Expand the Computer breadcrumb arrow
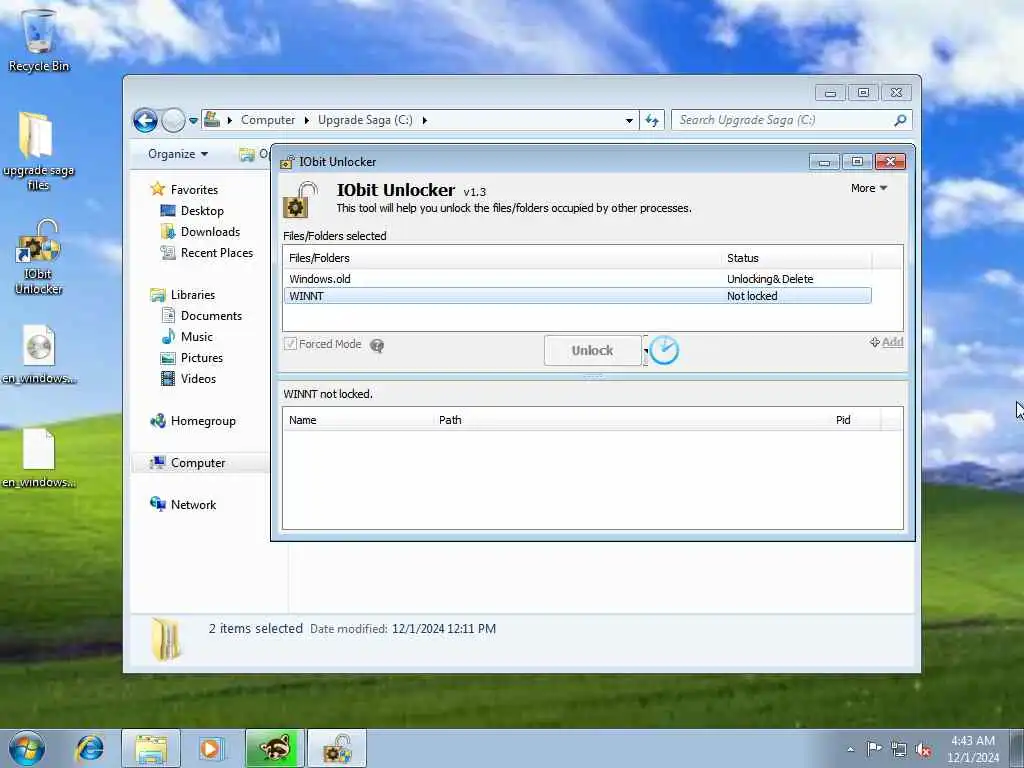Screen dimensions: 1024x768 [306, 120]
